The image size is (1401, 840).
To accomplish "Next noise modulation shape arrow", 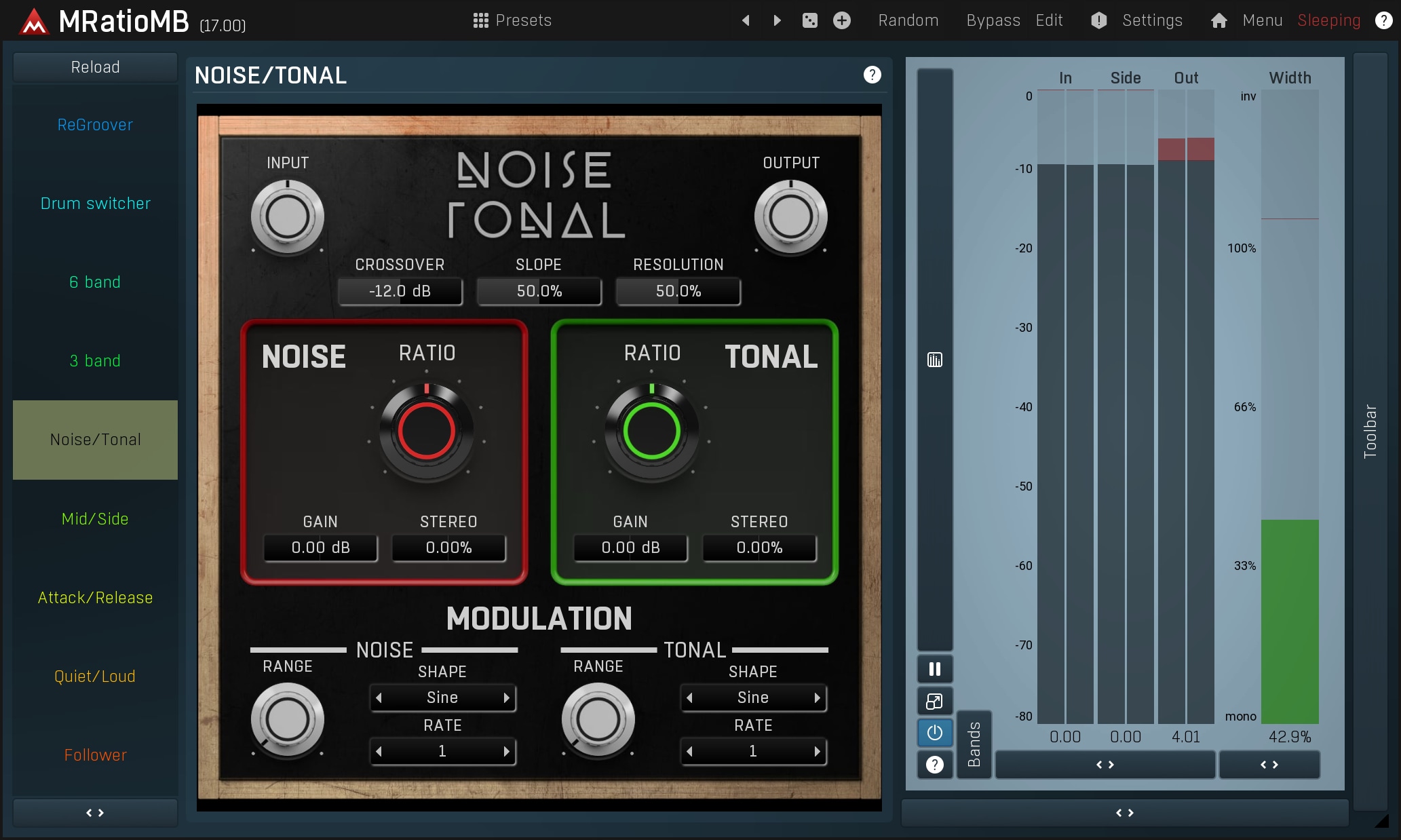I will (x=506, y=698).
